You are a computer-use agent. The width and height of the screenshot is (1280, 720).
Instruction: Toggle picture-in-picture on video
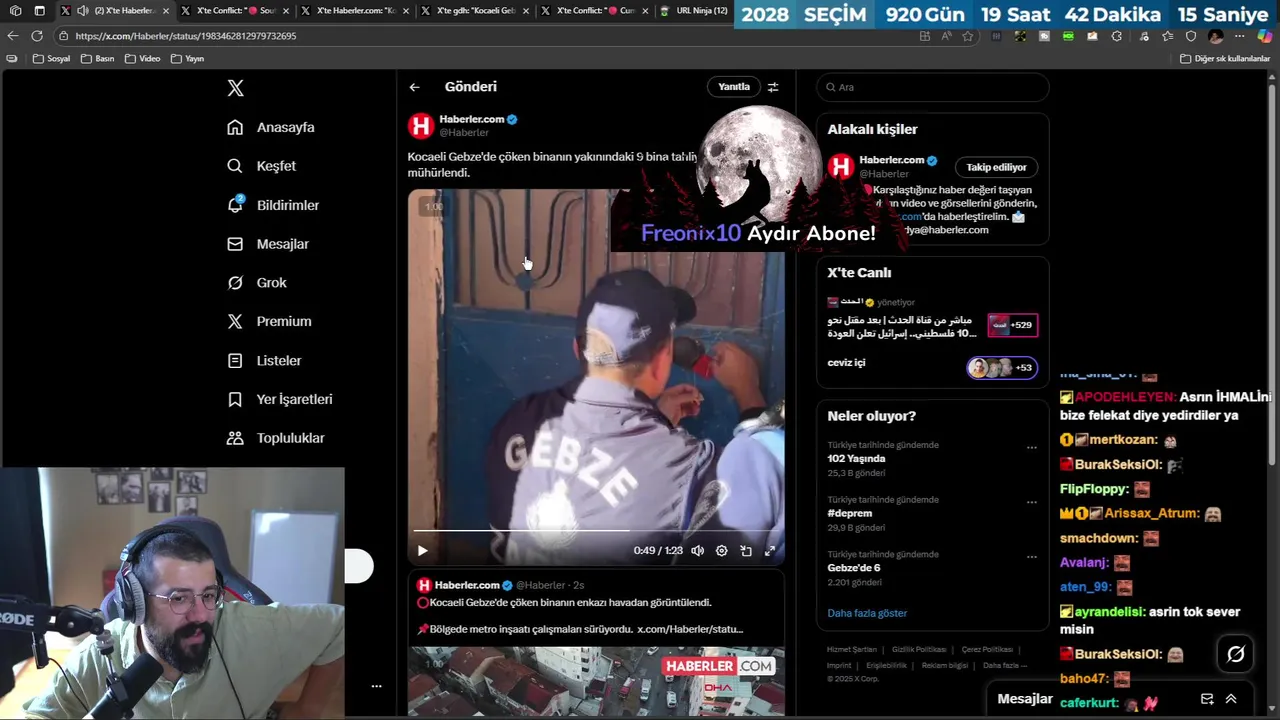pyautogui.click(x=746, y=550)
